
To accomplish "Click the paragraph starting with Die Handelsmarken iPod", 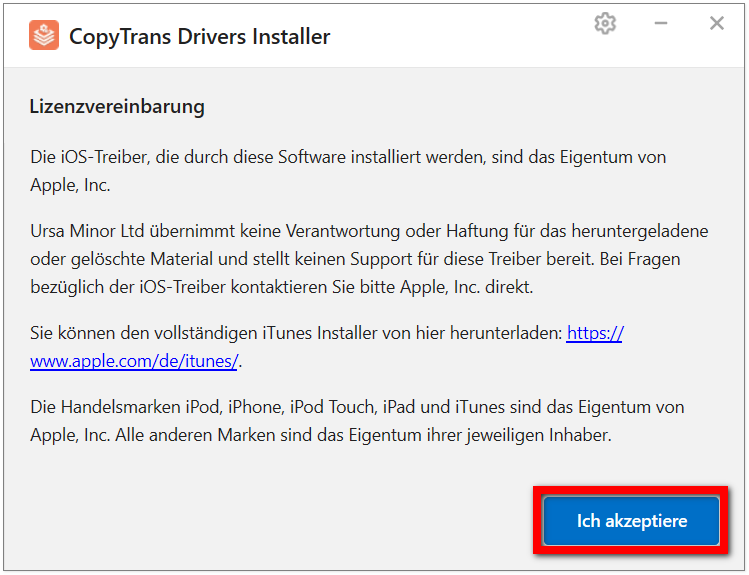I will coord(357,421).
